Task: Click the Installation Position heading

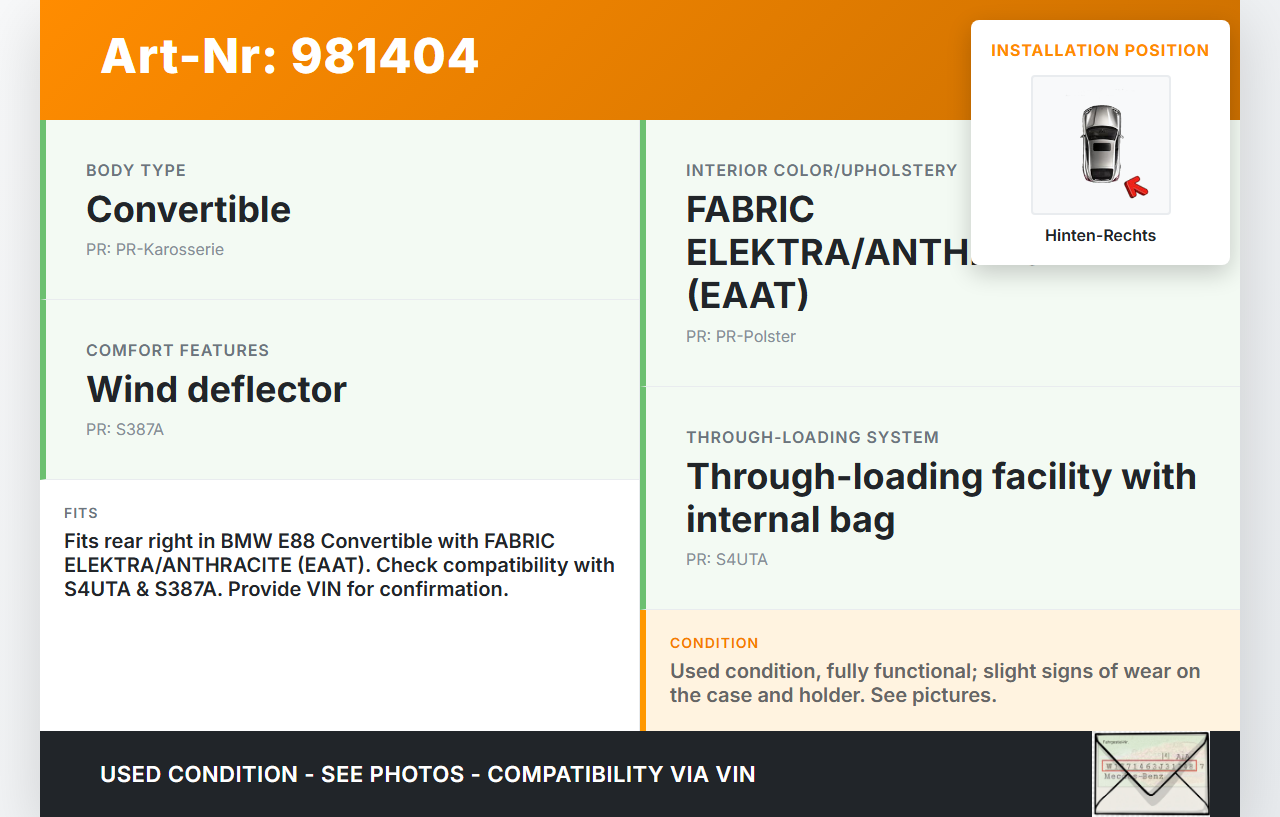Action: click(x=1100, y=50)
